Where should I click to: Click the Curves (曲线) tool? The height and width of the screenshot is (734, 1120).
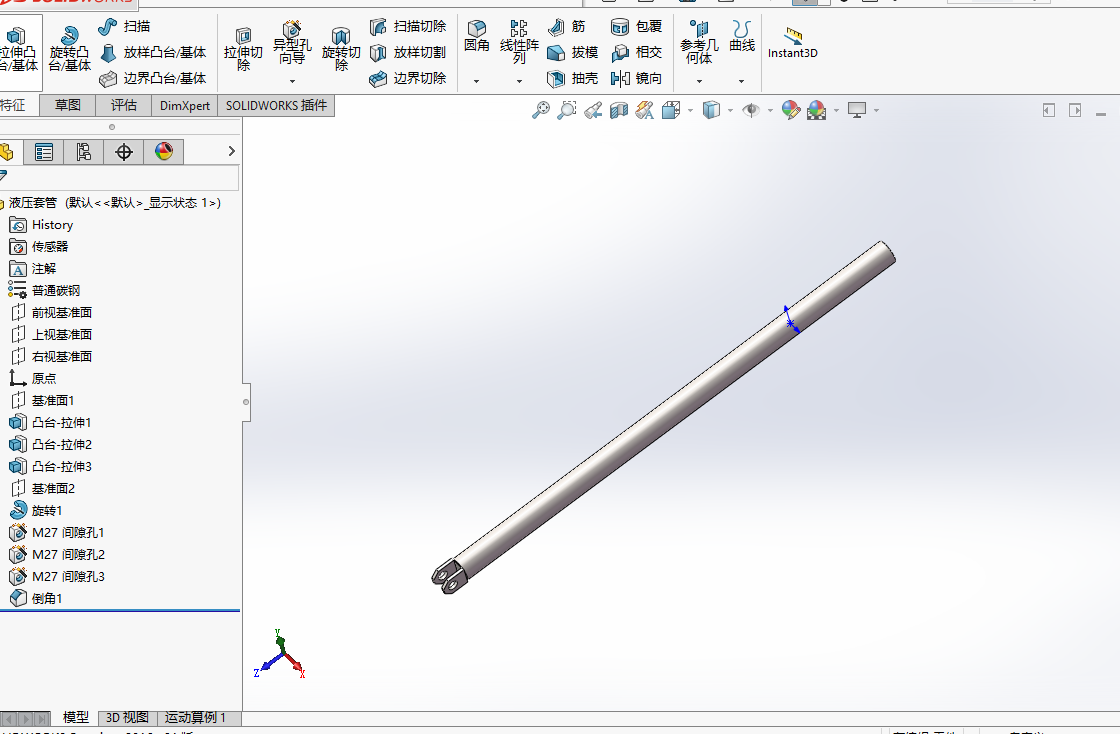tap(741, 36)
